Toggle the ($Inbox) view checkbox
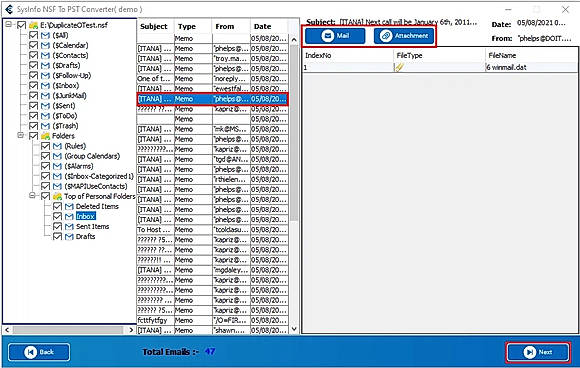Image resolution: width=580 pixels, height=368 pixels. [33, 85]
